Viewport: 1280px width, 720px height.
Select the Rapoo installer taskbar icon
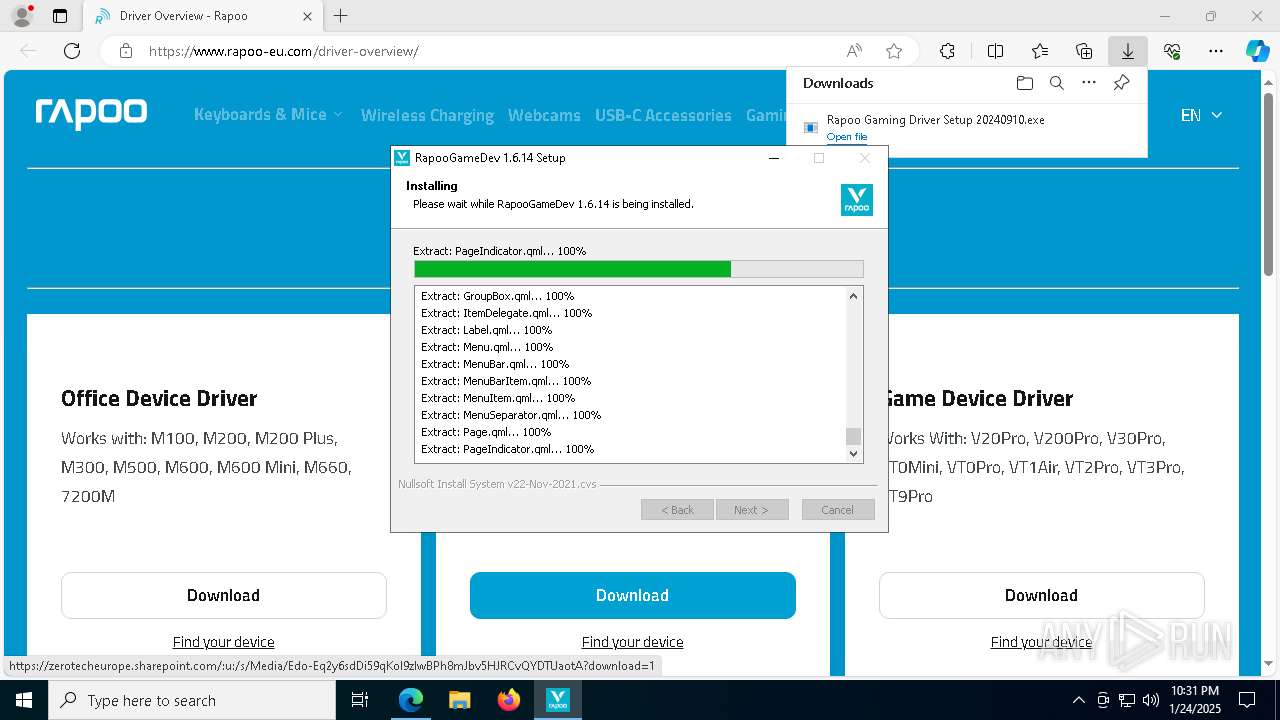(557, 700)
